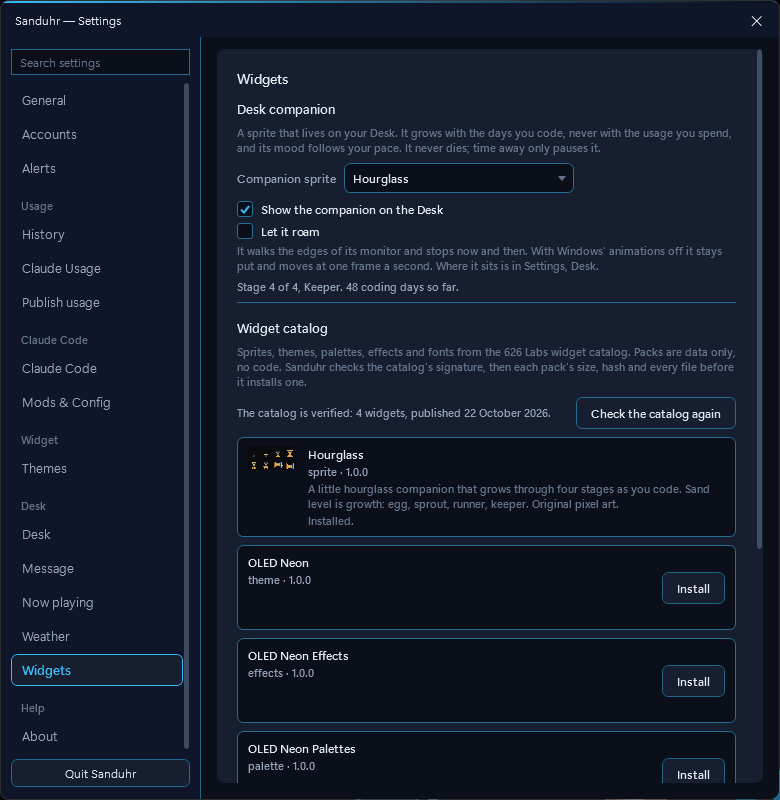The image size is (780, 800).
Task: Click the OLED Neon Effects title
Action: click(x=298, y=656)
